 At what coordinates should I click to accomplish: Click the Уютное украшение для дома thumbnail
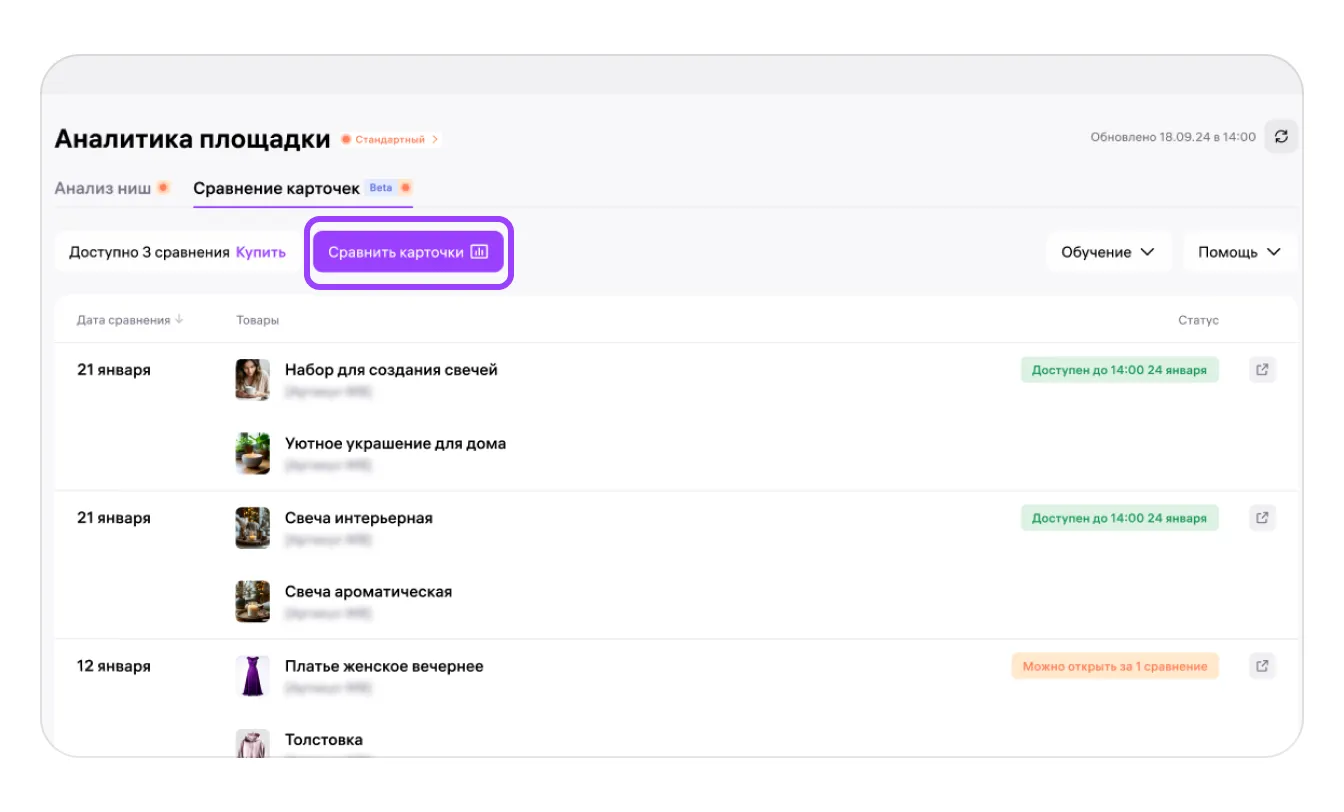tap(253, 453)
